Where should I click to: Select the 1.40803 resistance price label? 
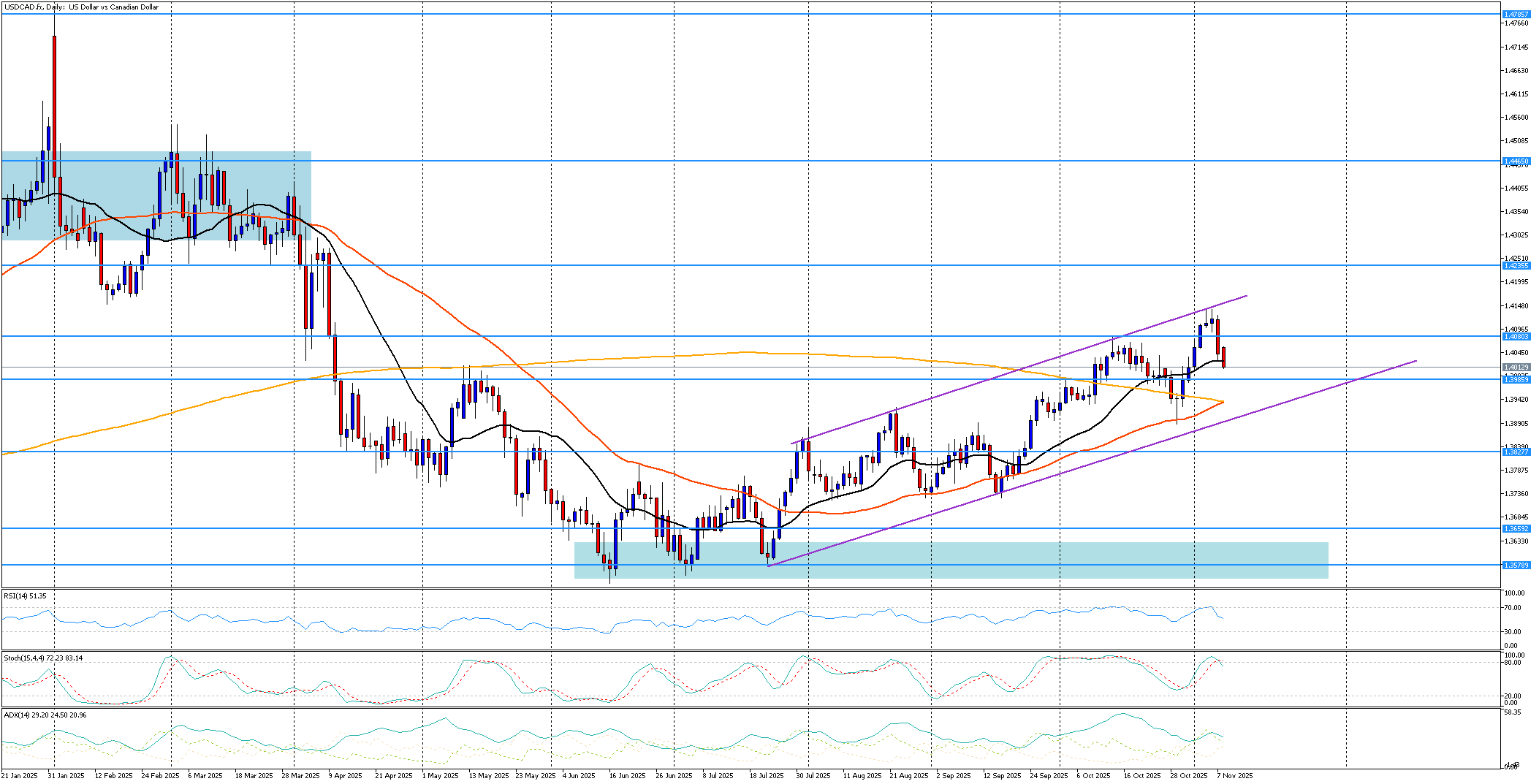pyautogui.click(x=1516, y=337)
